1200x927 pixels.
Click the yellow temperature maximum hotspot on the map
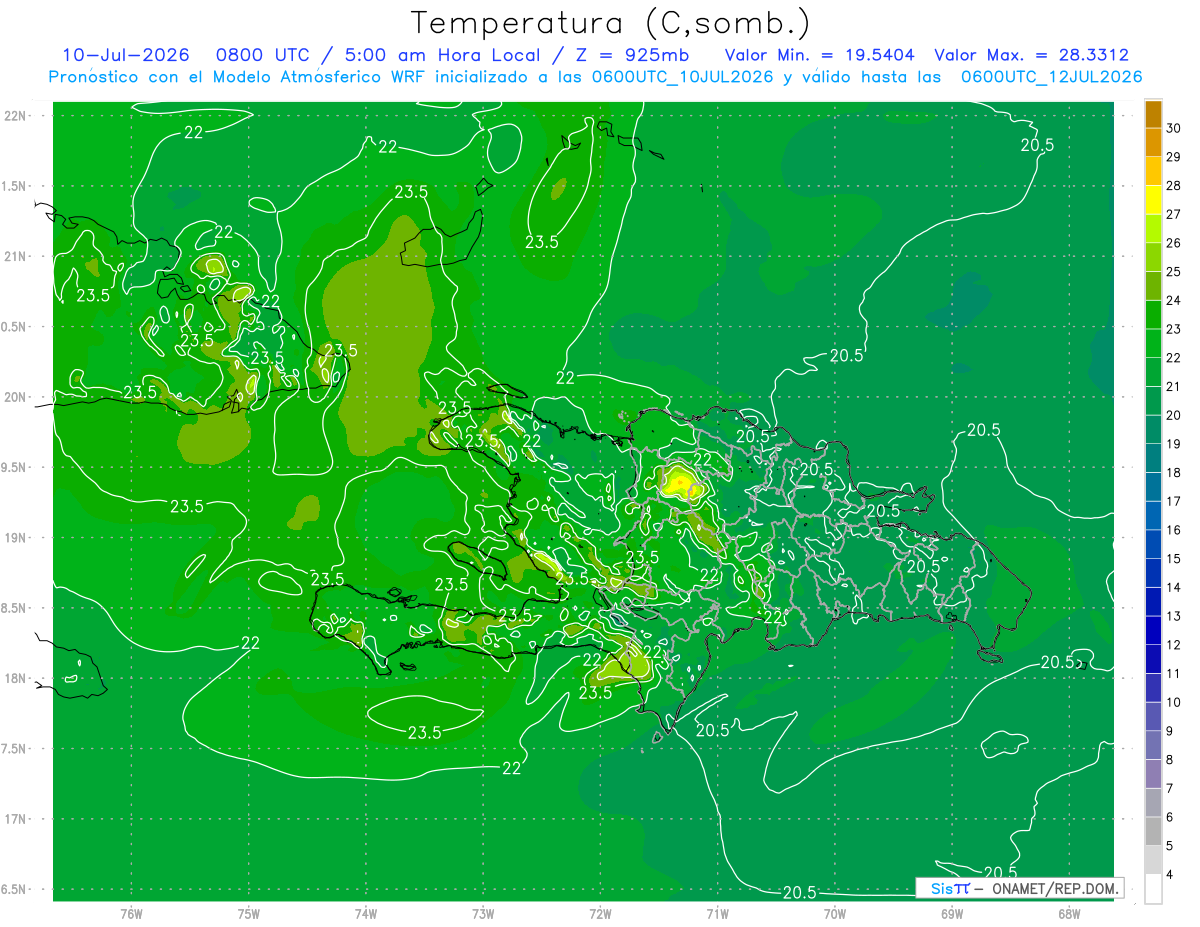pos(681,485)
